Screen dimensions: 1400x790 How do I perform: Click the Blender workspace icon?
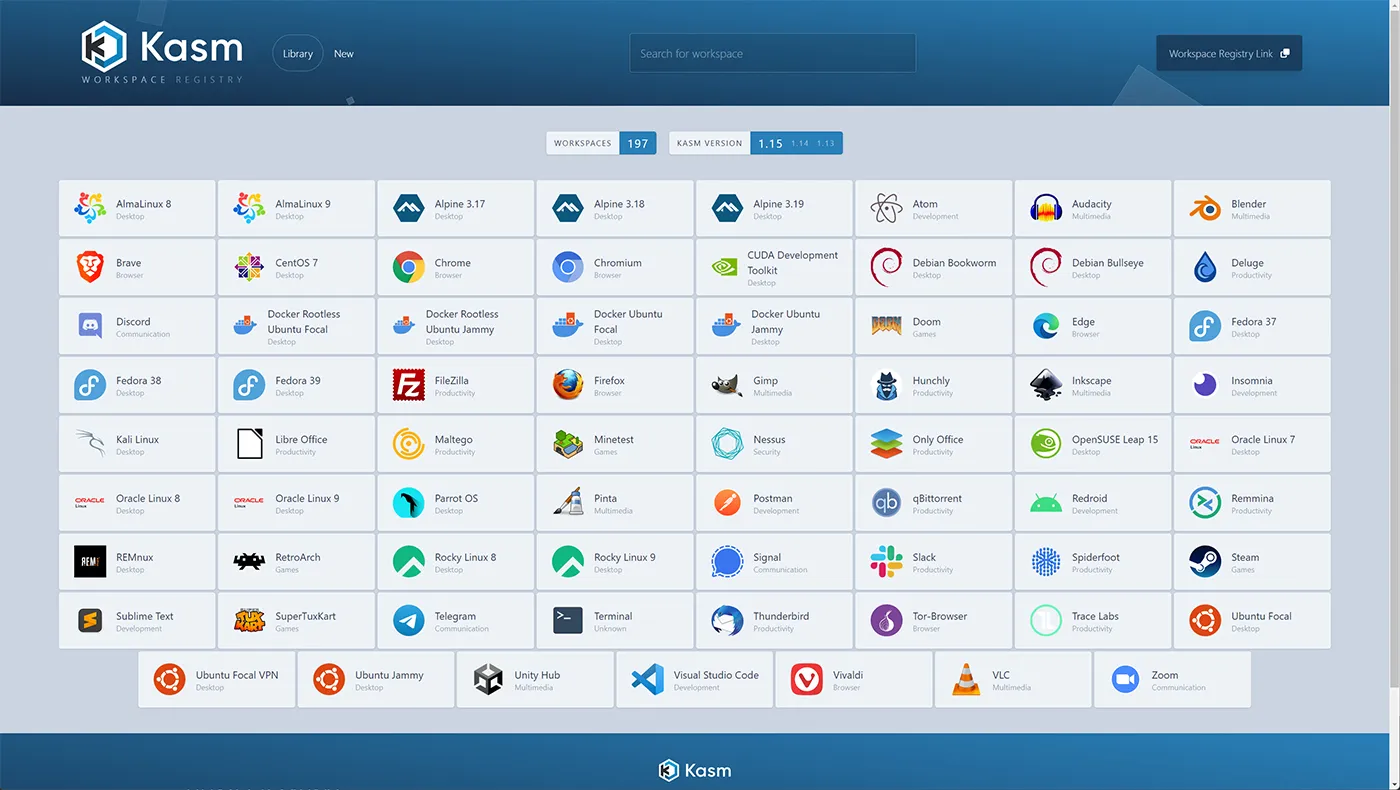point(1204,209)
